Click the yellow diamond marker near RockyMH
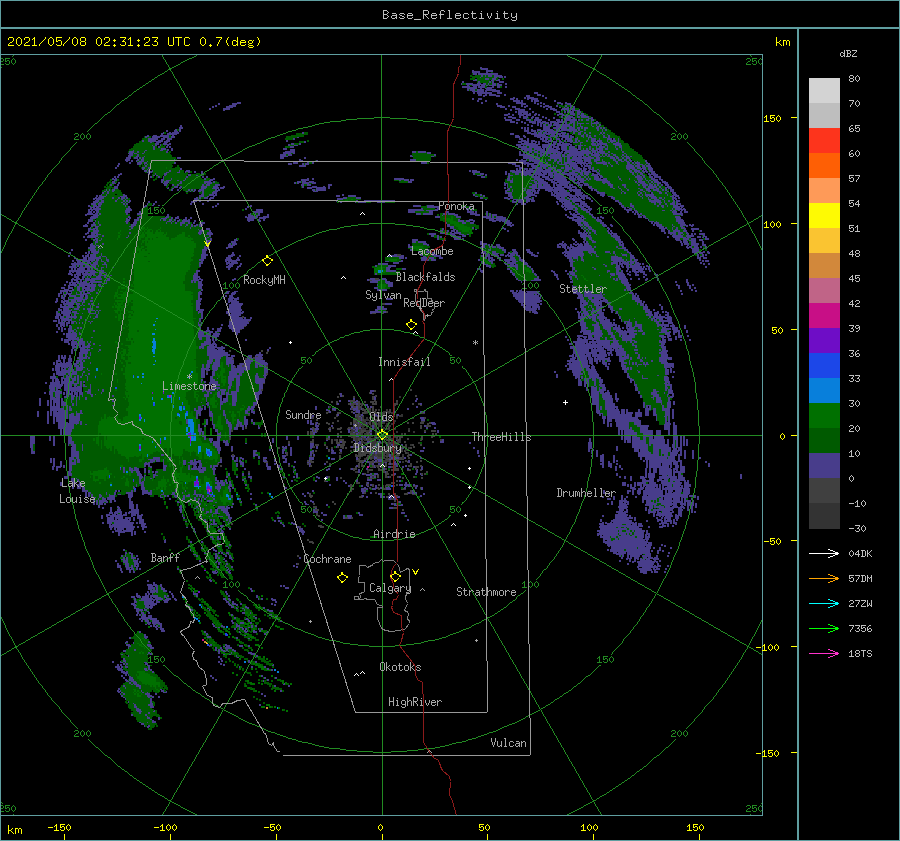This screenshot has width=900, height=841. pyautogui.click(x=267, y=261)
